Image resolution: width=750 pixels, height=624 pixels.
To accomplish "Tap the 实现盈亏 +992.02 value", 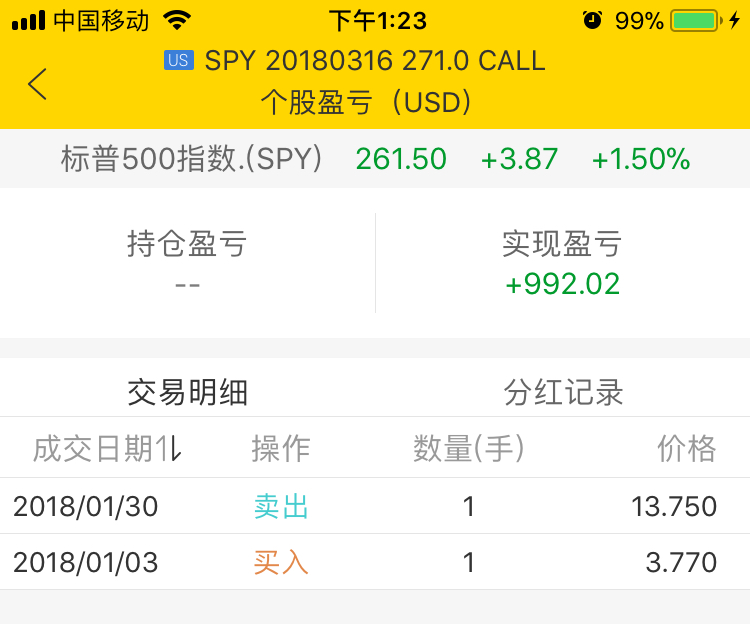I will click(x=562, y=284).
